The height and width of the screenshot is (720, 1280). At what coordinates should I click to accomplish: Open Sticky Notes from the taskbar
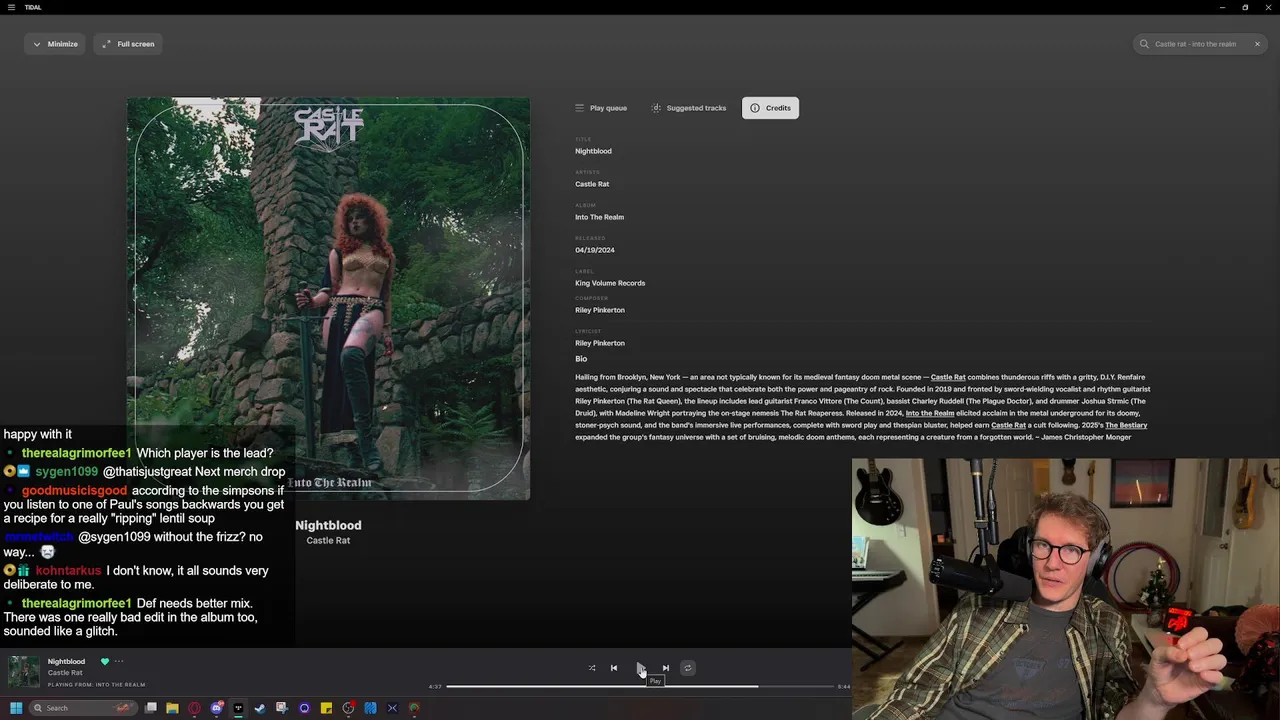click(x=326, y=708)
